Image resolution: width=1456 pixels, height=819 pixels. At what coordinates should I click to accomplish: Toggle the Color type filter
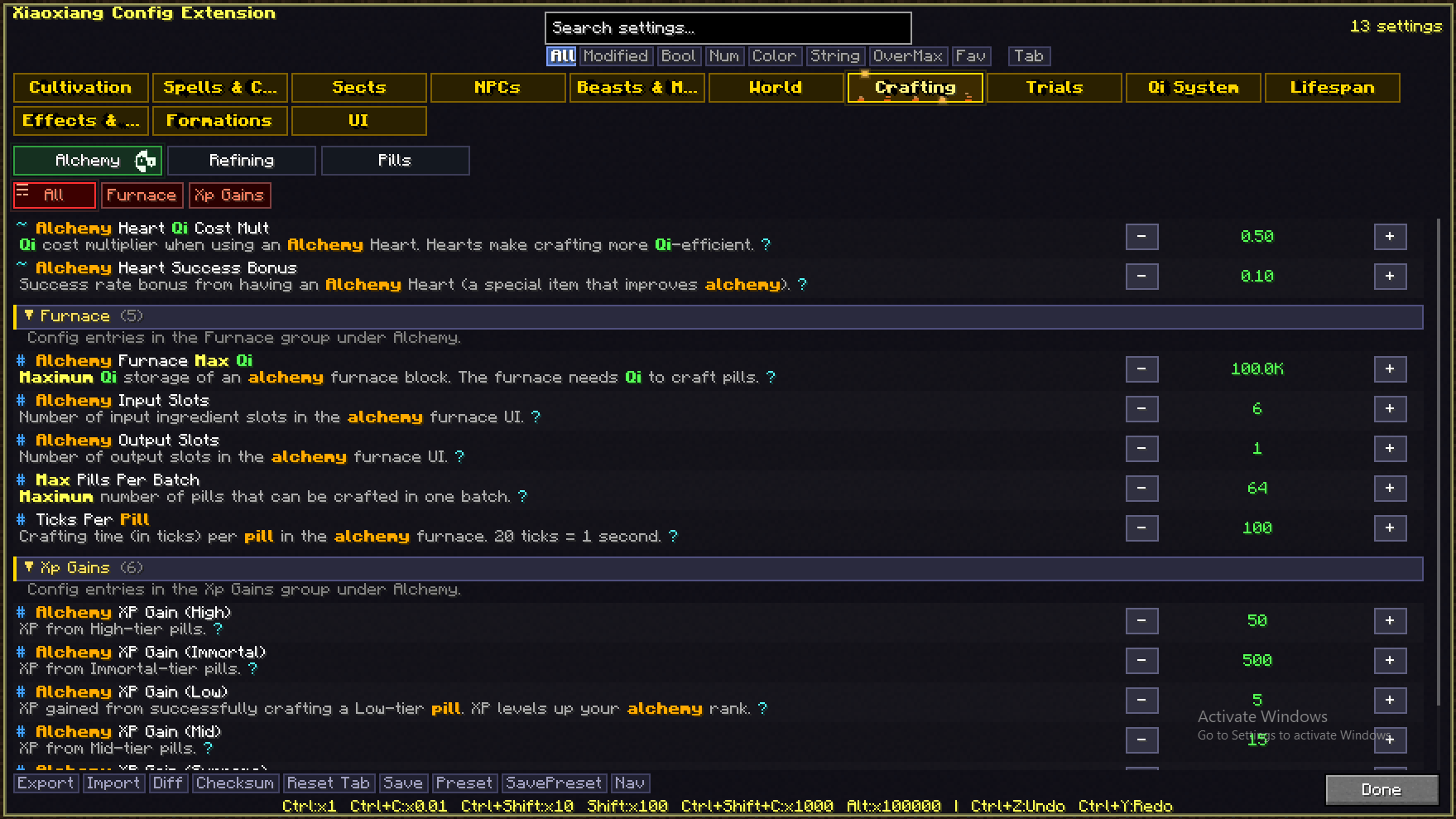tap(774, 56)
